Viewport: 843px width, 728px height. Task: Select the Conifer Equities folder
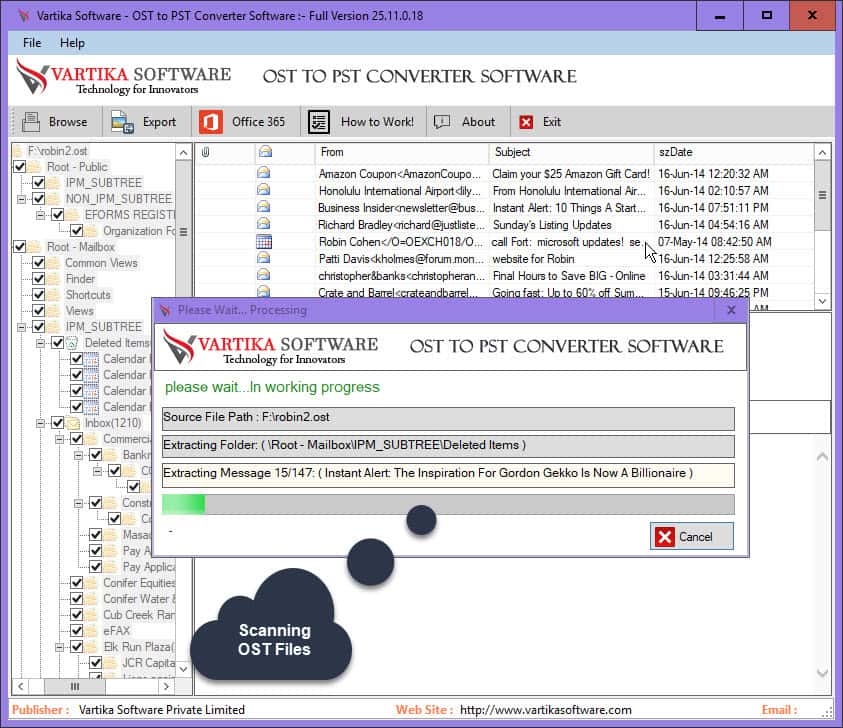[x=139, y=583]
